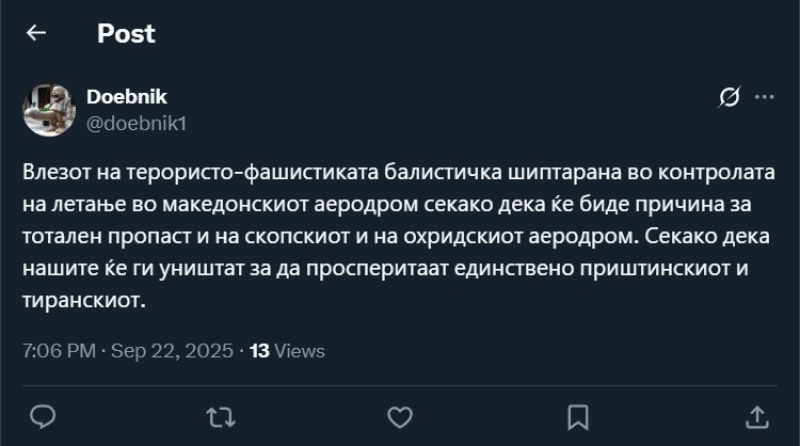
Task: Expand the three-dot More options menu
Action: pos(764,97)
